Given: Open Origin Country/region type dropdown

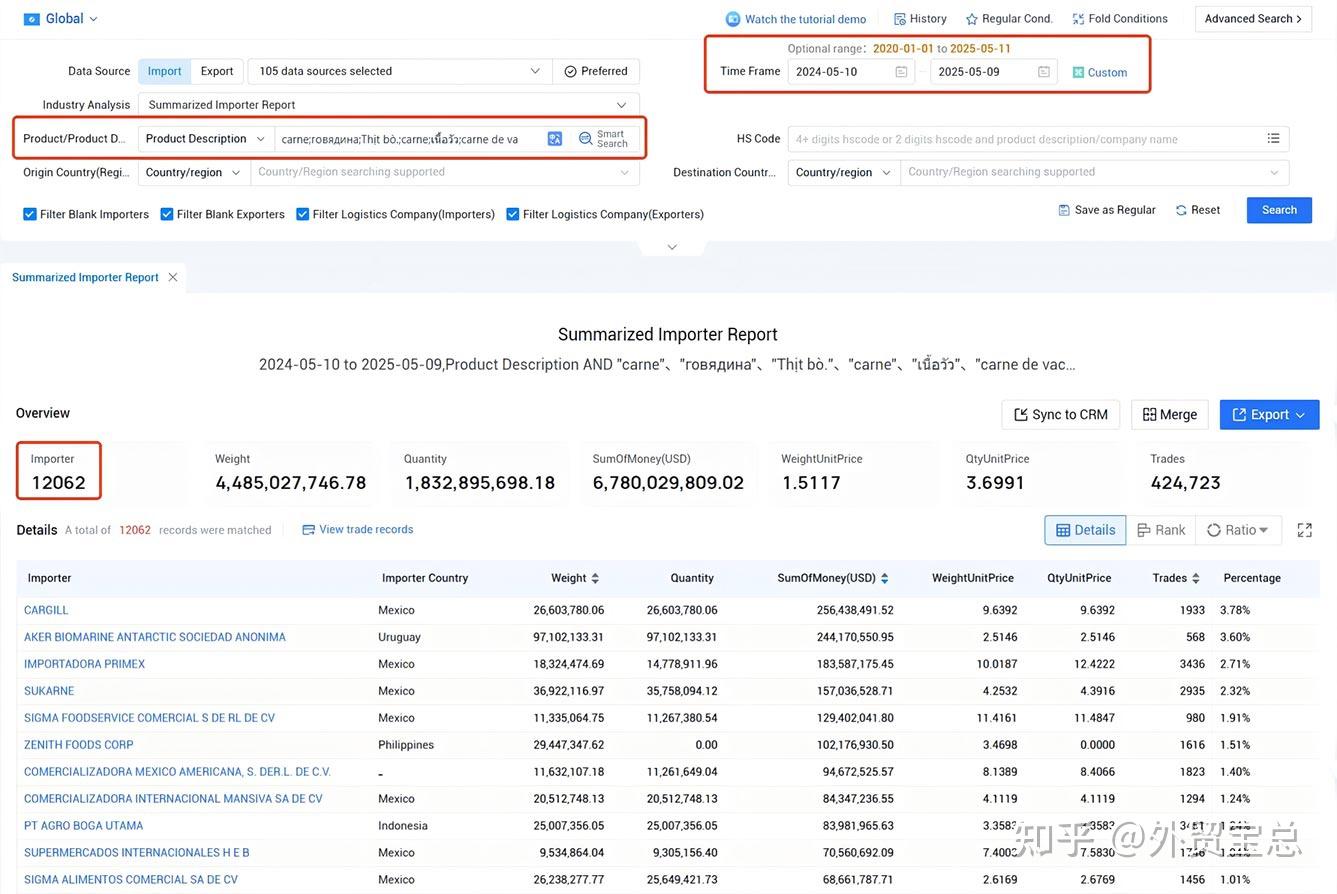Looking at the screenshot, I should [194, 172].
